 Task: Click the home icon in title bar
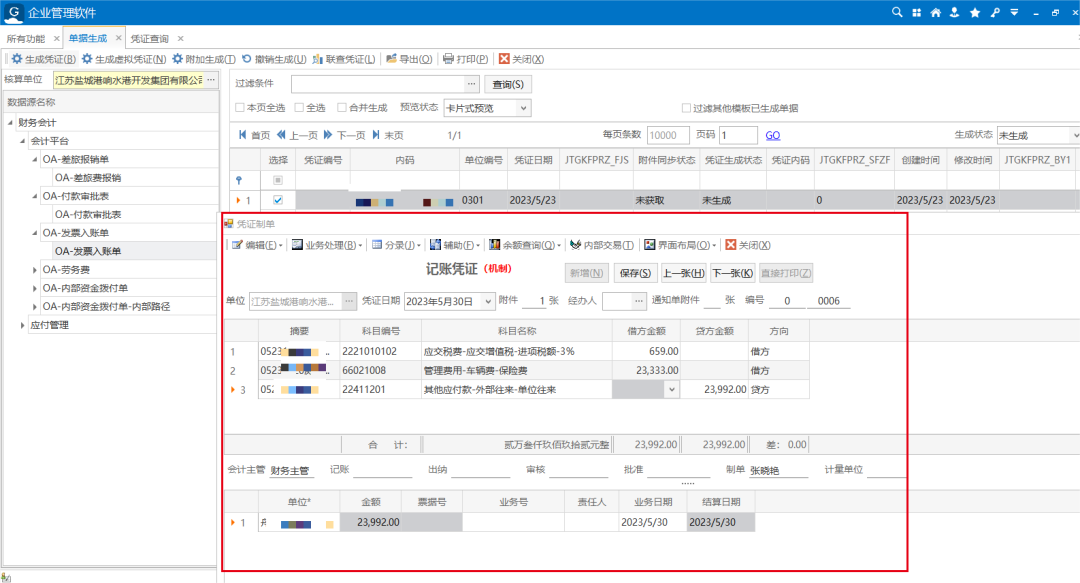(935, 12)
